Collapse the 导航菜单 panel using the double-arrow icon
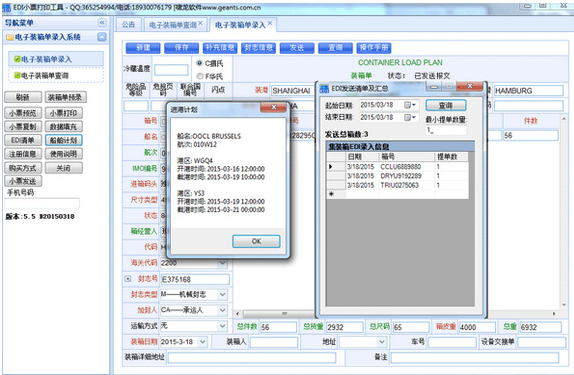 tap(102, 23)
